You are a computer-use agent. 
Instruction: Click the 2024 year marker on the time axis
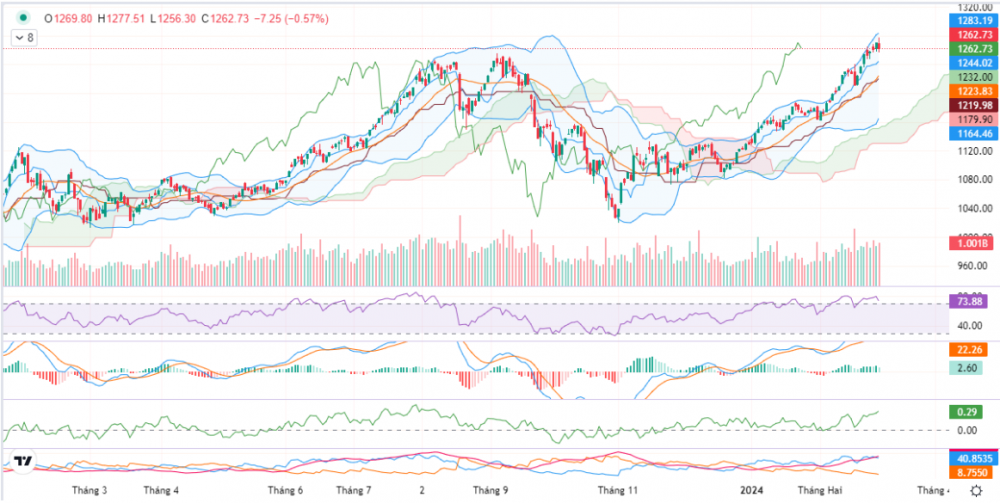coord(753,491)
